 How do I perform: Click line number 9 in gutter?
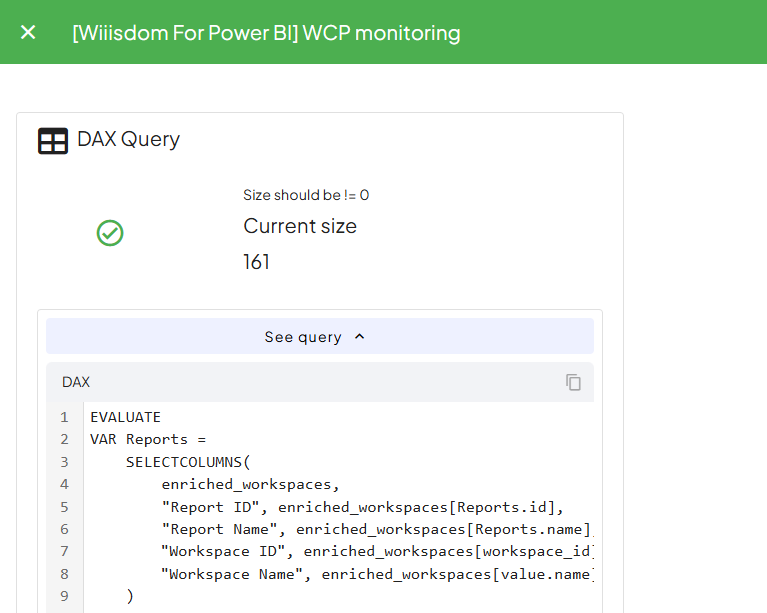point(64,596)
